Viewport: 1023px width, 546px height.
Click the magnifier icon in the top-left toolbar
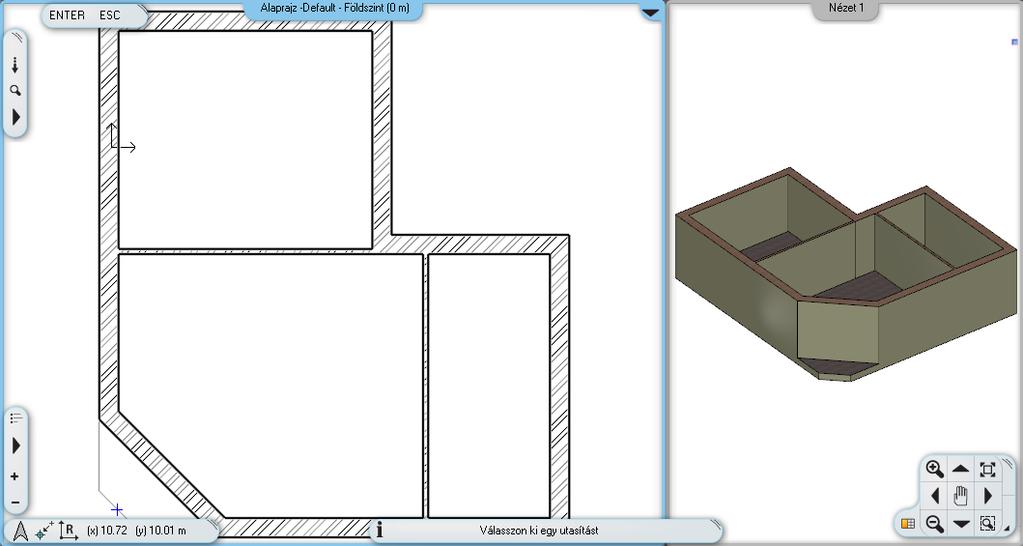[15, 91]
